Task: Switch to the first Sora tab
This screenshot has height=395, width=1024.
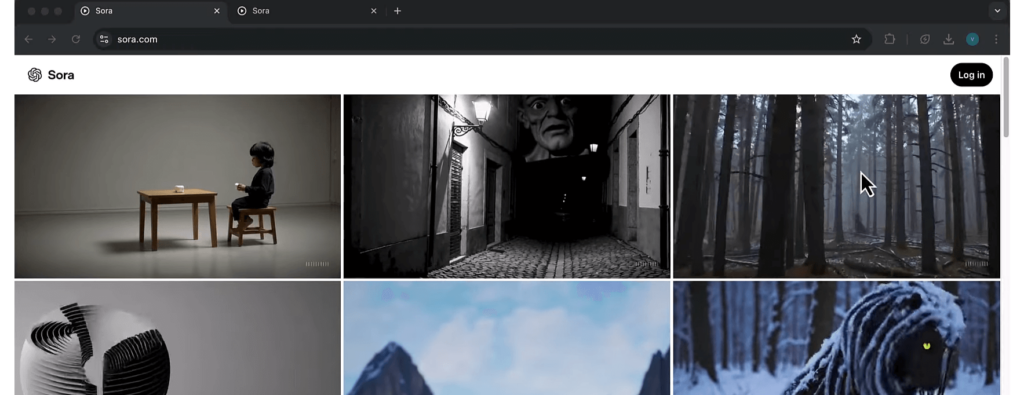Action: click(150, 11)
